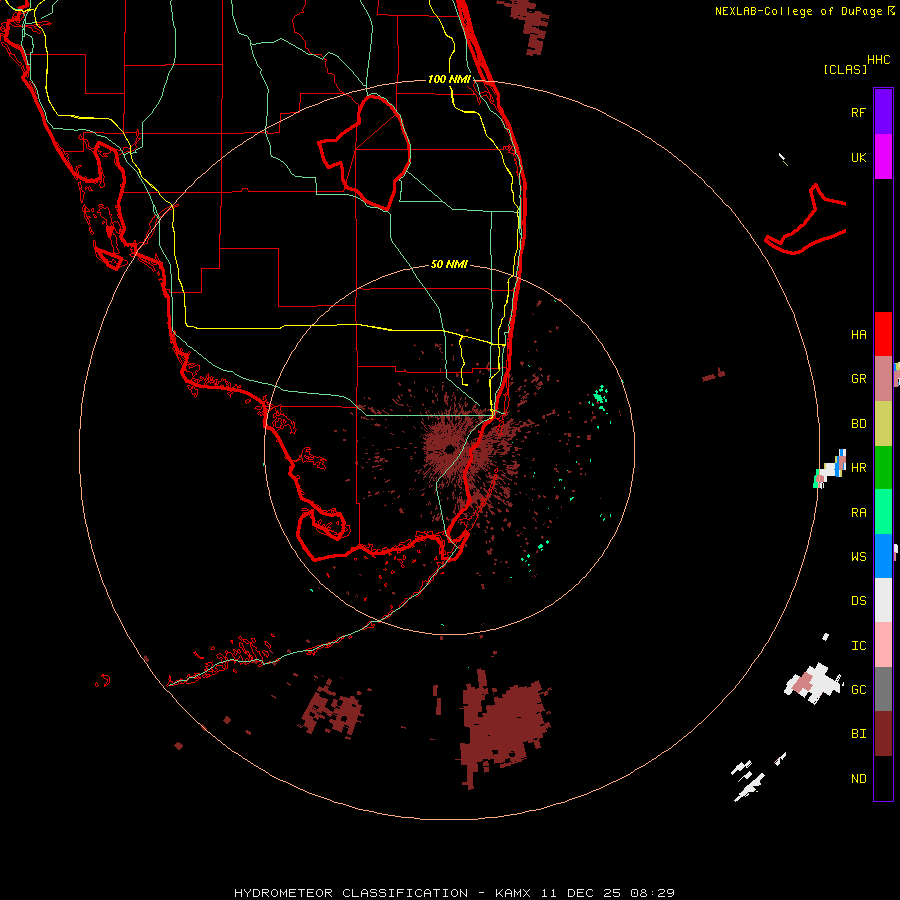Click the Bahamas island outline at right

coord(806,220)
